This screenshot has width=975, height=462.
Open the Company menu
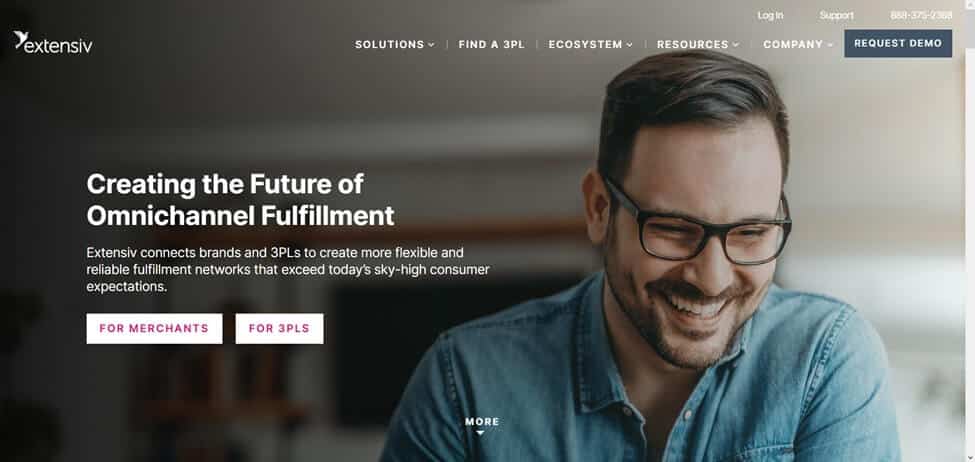(x=798, y=45)
